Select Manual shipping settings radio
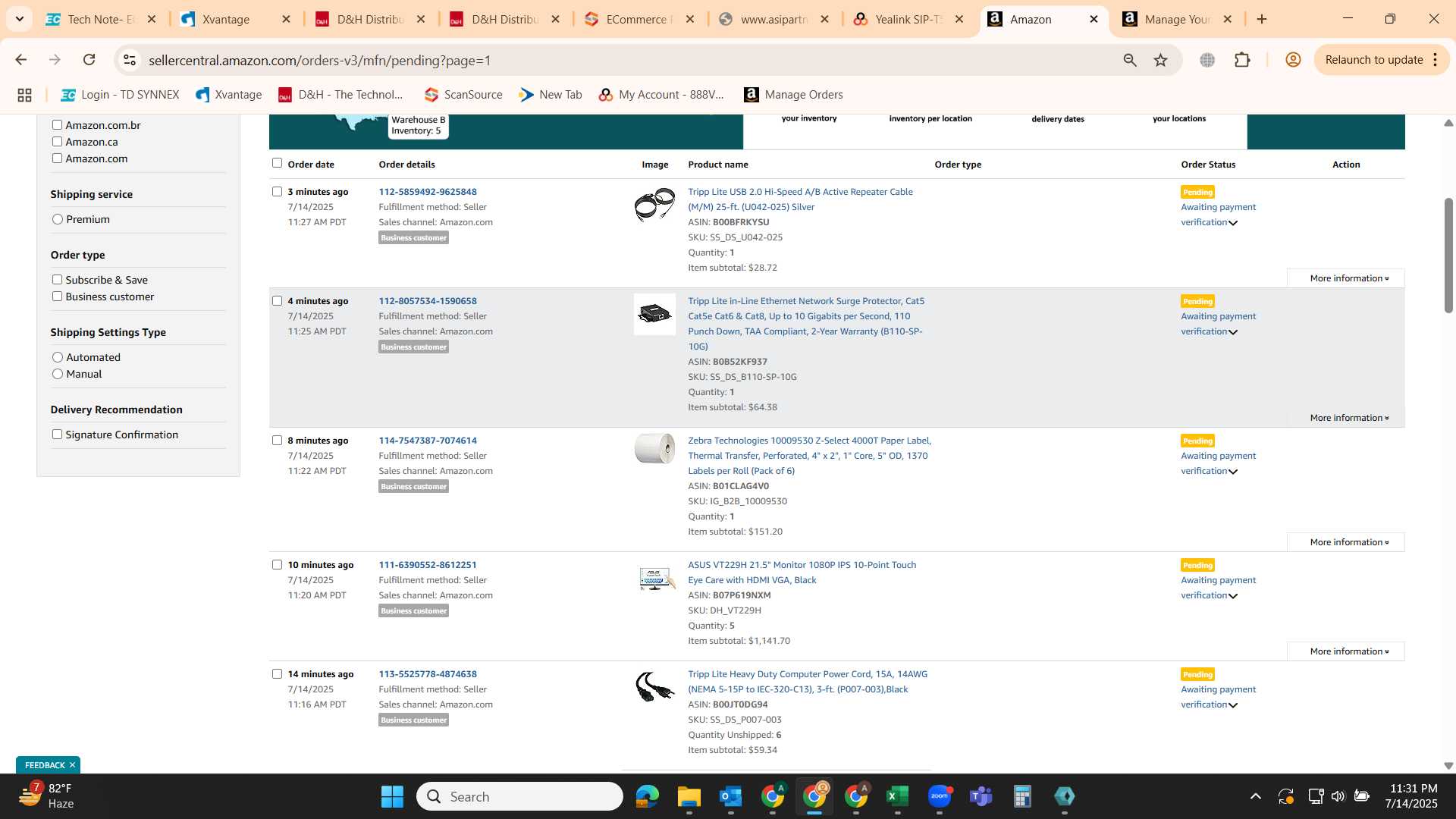The height and width of the screenshot is (819, 1456). coord(58,374)
